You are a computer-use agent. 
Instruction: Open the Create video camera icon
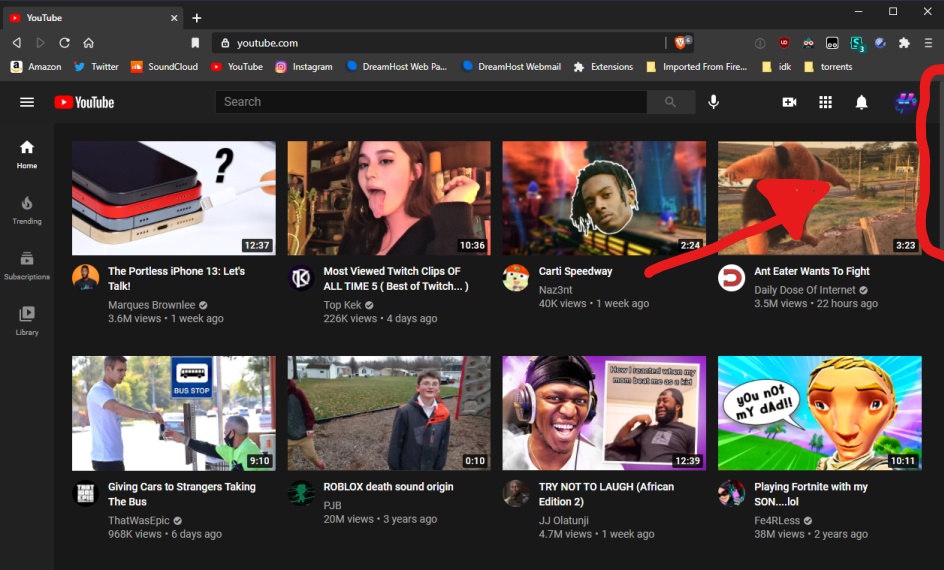(x=789, y=102)
